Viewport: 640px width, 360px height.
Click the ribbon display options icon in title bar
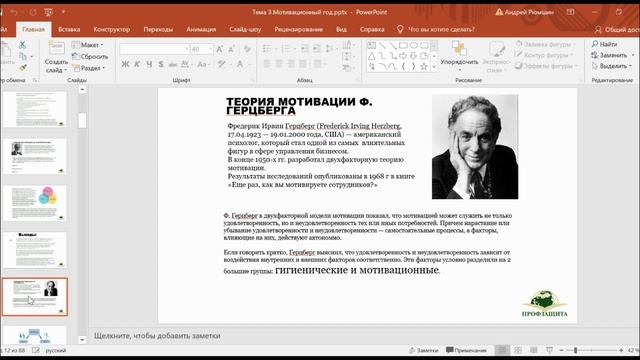[570, 12]
